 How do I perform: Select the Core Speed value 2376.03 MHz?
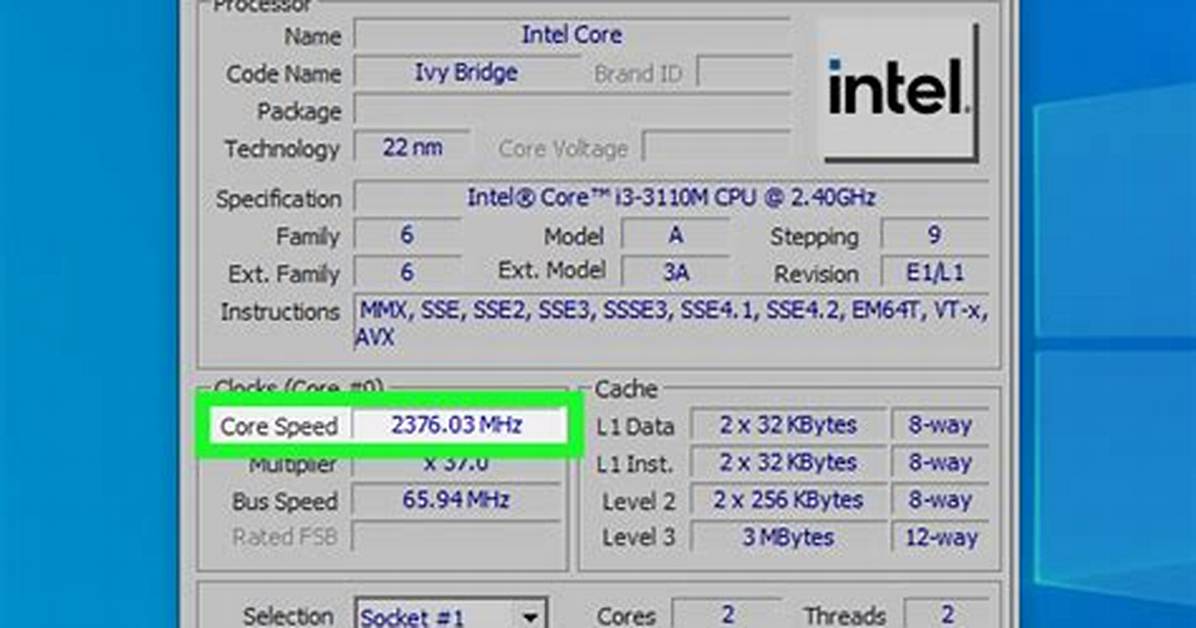pos(457,425)
